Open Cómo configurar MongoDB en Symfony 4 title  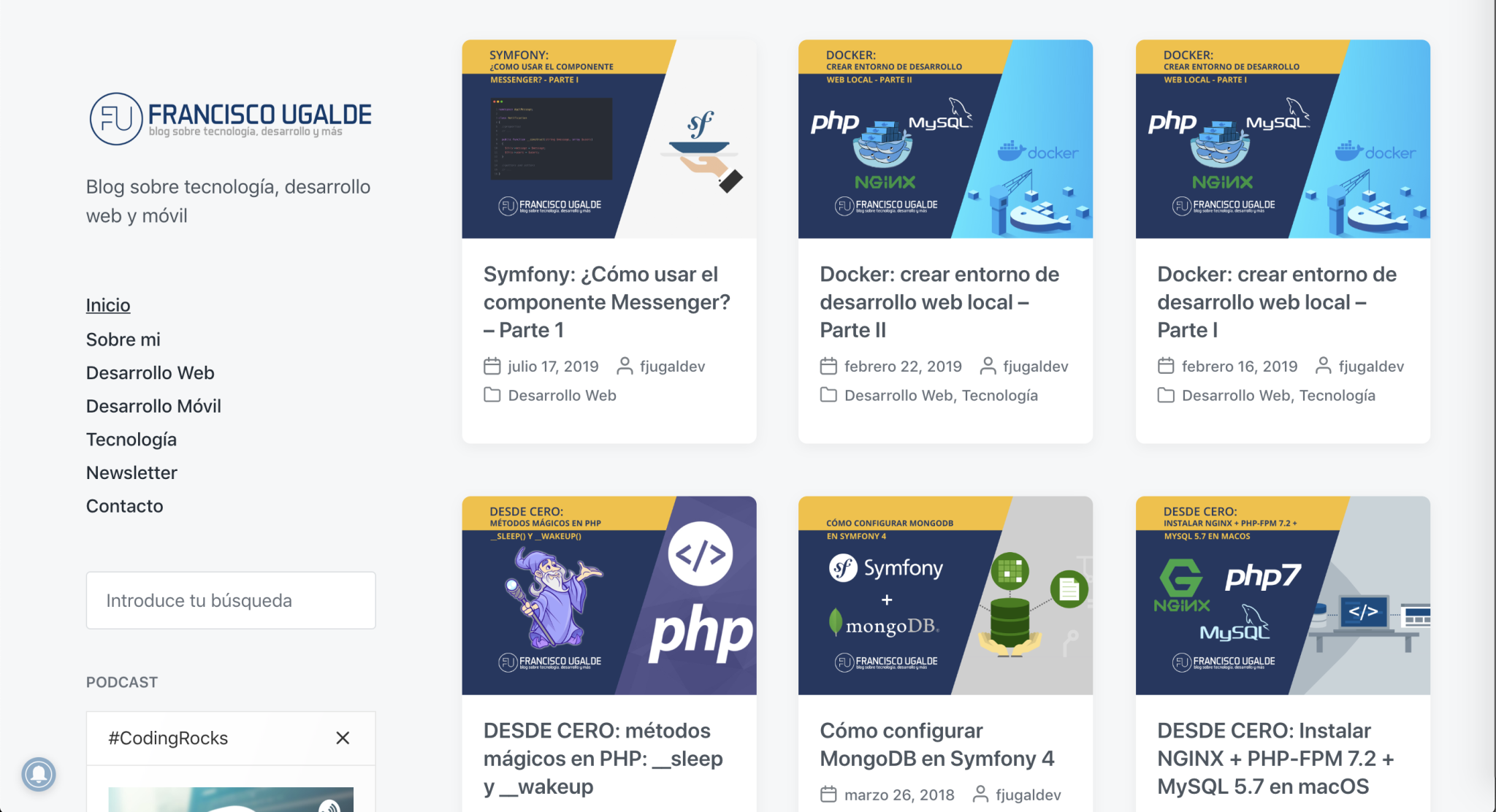[937, 745]
